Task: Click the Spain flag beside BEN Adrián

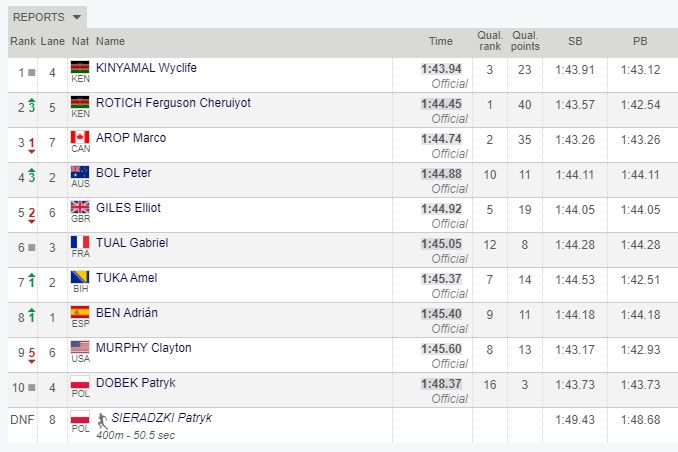Action: click(x=80, y=313)
